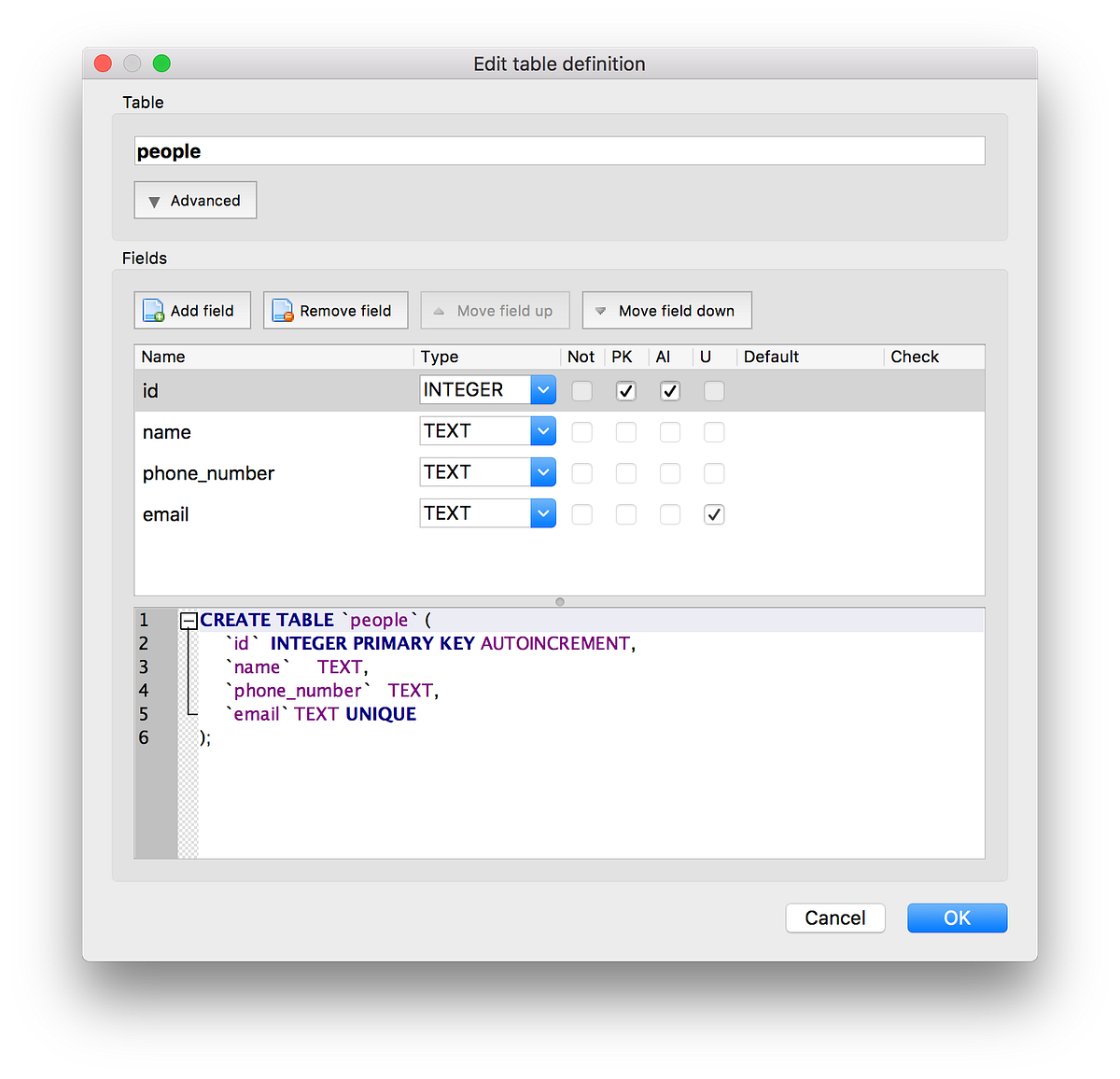Expand the Advanced section
The width and height of the screenshot is (1120, 1079).
coord(195,200)
